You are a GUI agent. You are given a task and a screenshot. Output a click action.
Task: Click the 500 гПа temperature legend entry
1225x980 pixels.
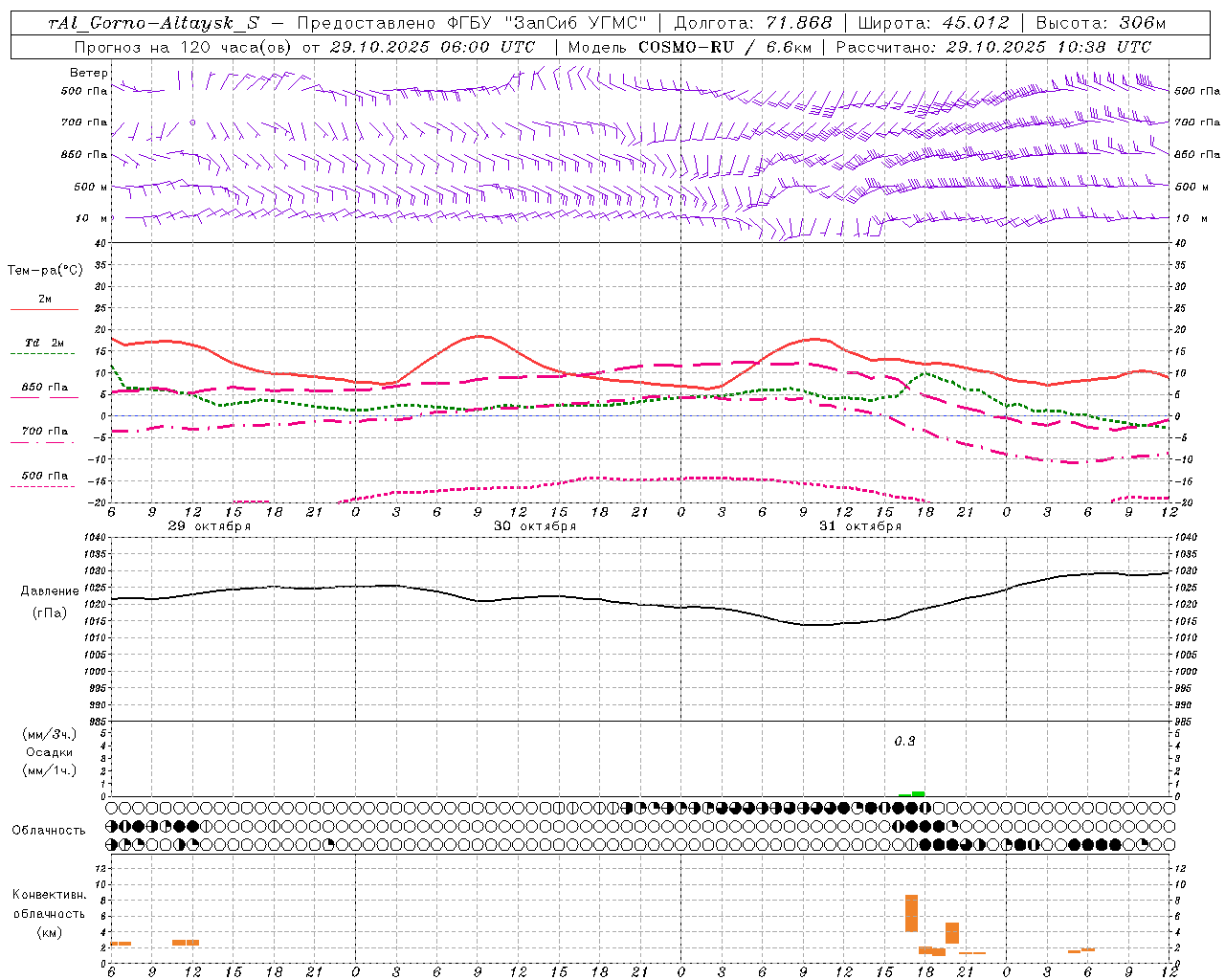[44, 479]
